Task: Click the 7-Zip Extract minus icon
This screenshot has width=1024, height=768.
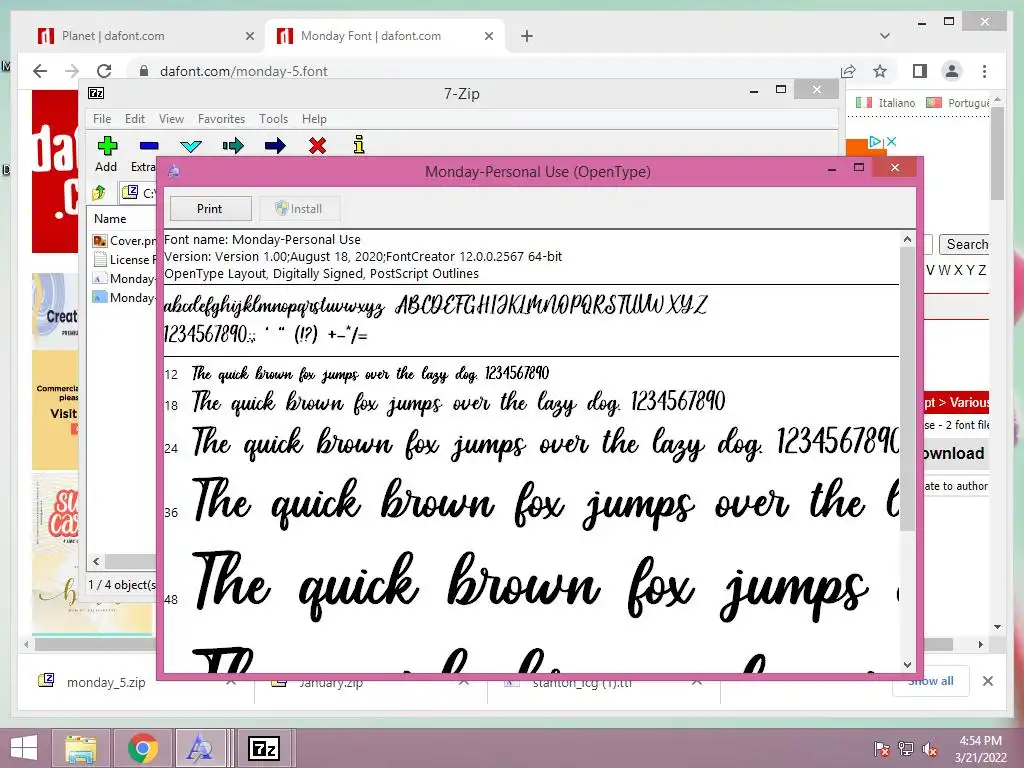Action: click(x=149, y=146)
